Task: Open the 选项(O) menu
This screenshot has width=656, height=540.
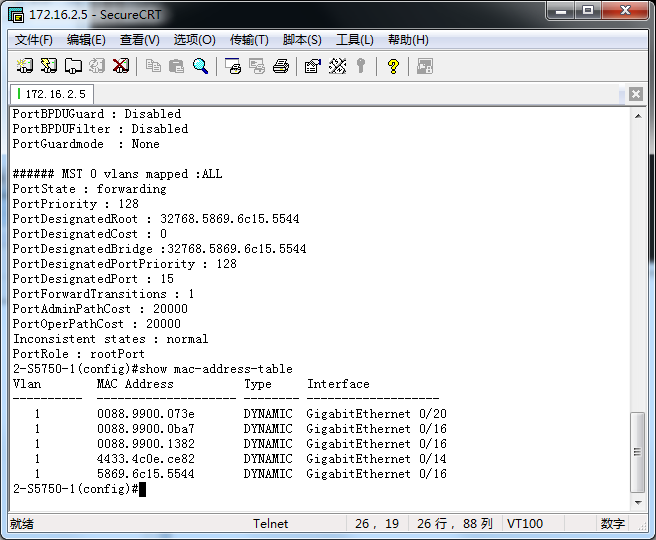Action: coord(194,40)
